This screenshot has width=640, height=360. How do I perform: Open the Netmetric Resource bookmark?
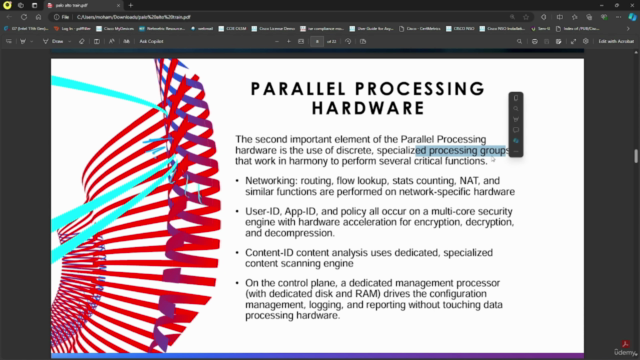tap(162, 29)
